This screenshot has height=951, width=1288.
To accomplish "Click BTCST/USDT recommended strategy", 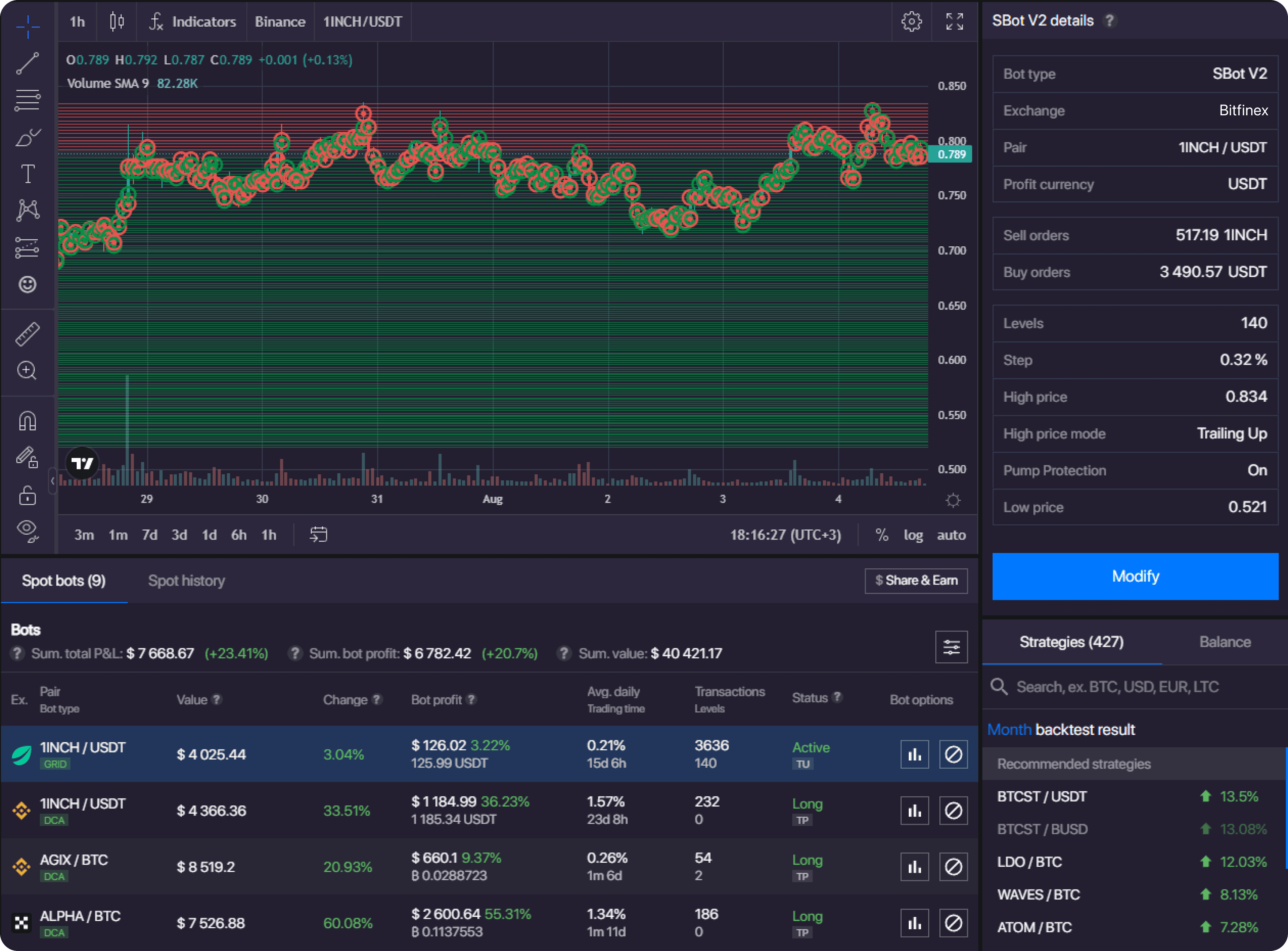I will [x=1044, y=798].
